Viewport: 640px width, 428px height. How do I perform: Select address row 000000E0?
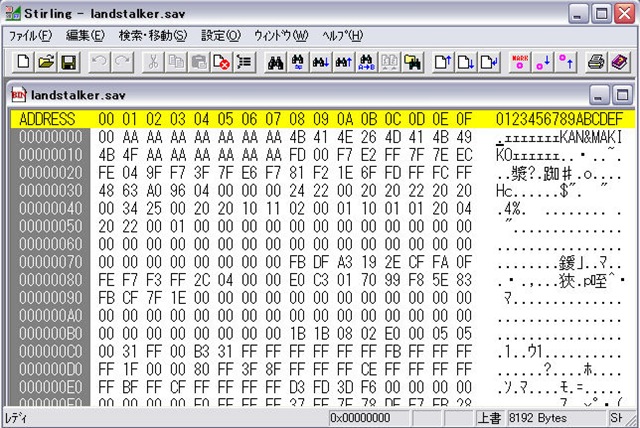pos(51,387)
